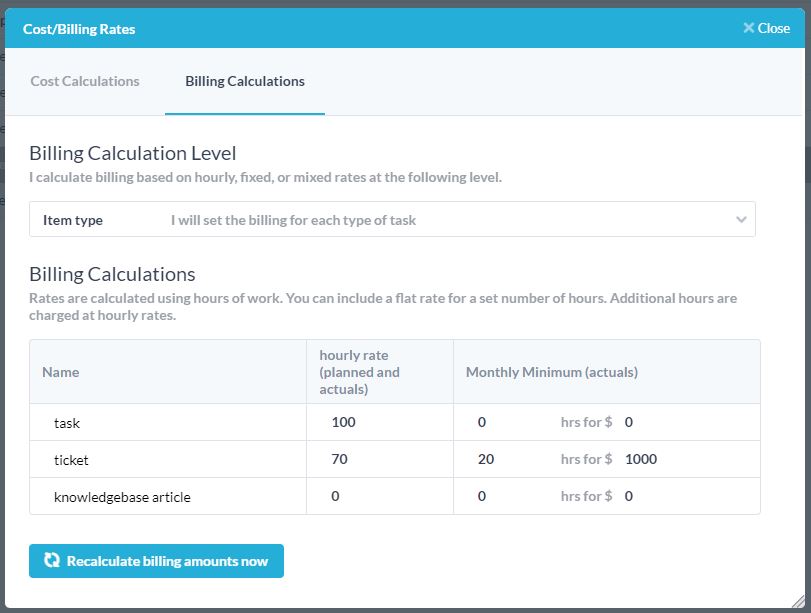Click the dropdown chevron arrow for Item type
811x613 pixels.
pos(741,220)
